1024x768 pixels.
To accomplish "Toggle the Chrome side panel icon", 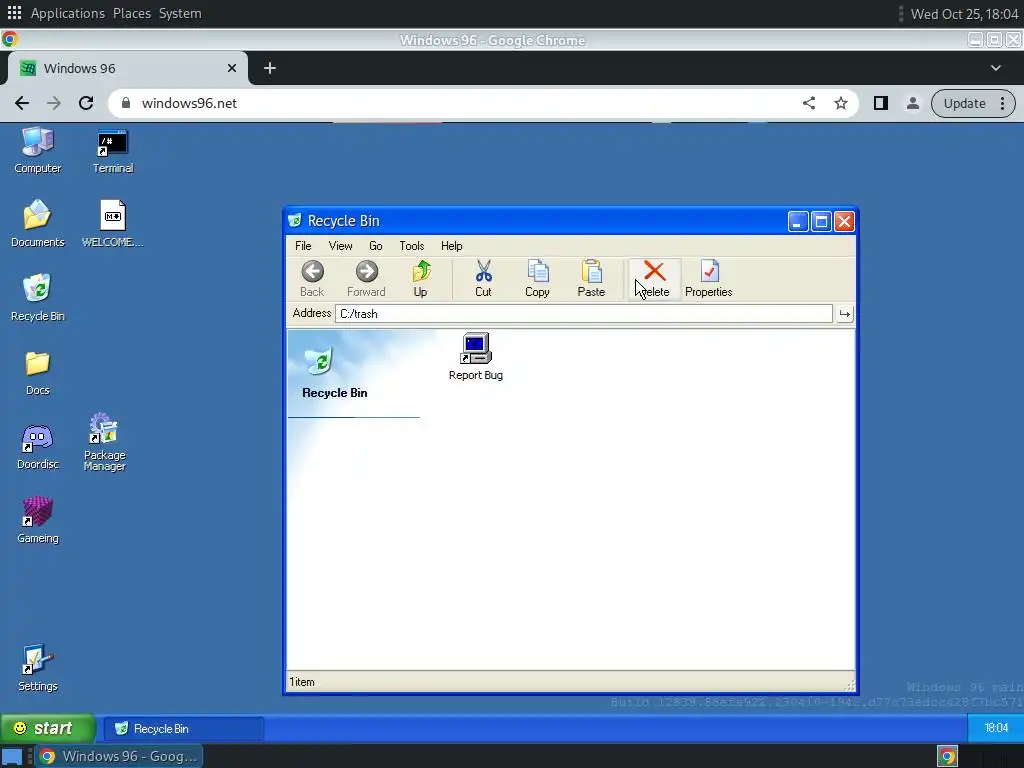I will (x=881, y=103).
